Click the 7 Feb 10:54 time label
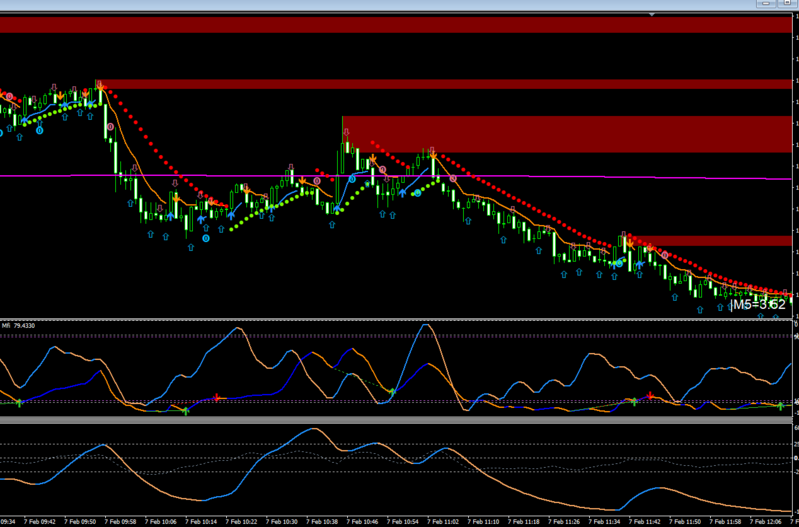Viewport: 799px width, 527px height. [x=403, y=522]
